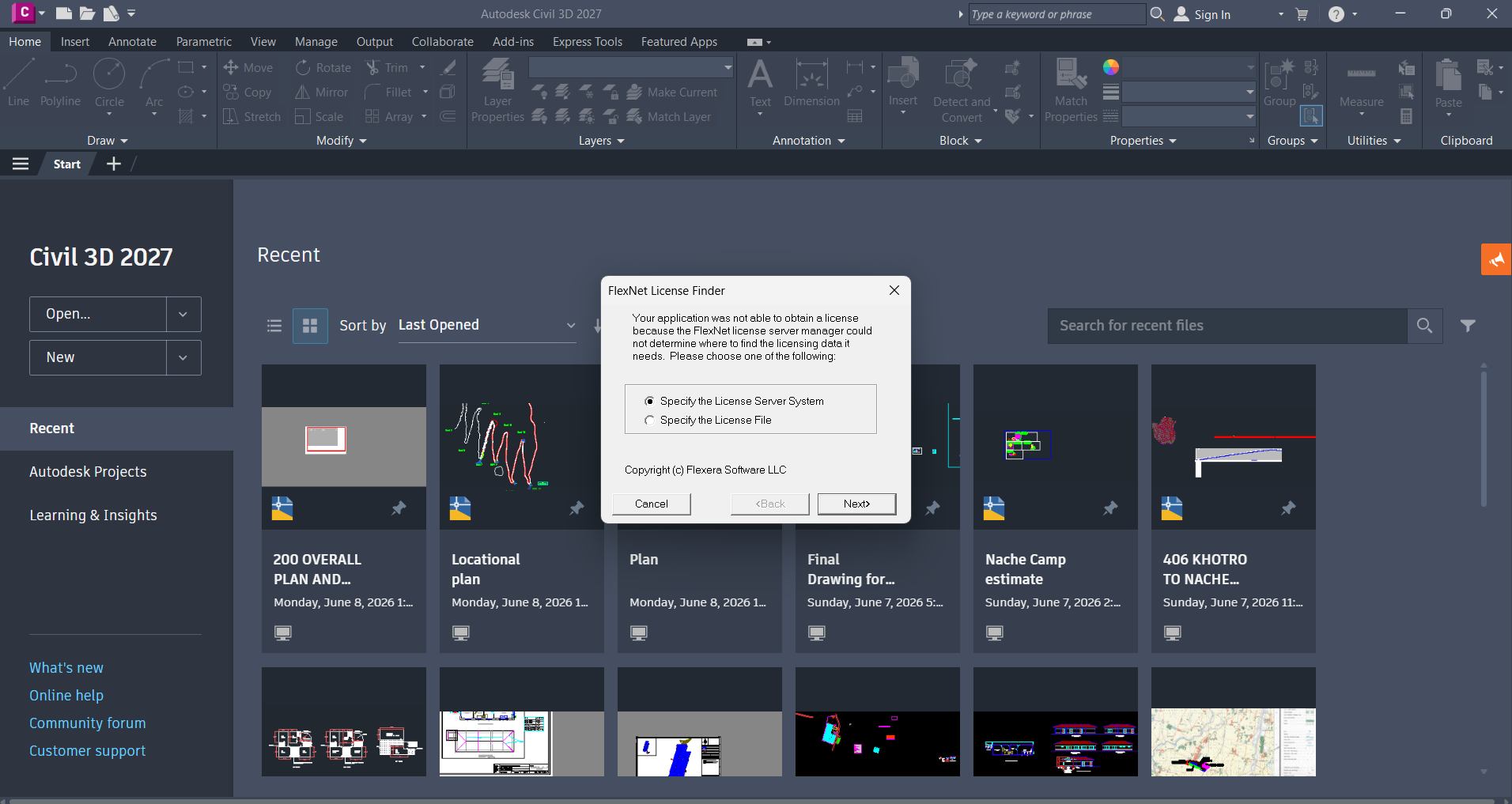Pin the Nache Camp estimate drawing
Image resolution: width=1512 pixels, height=804 pixels.
click(x=1110, y=508)
